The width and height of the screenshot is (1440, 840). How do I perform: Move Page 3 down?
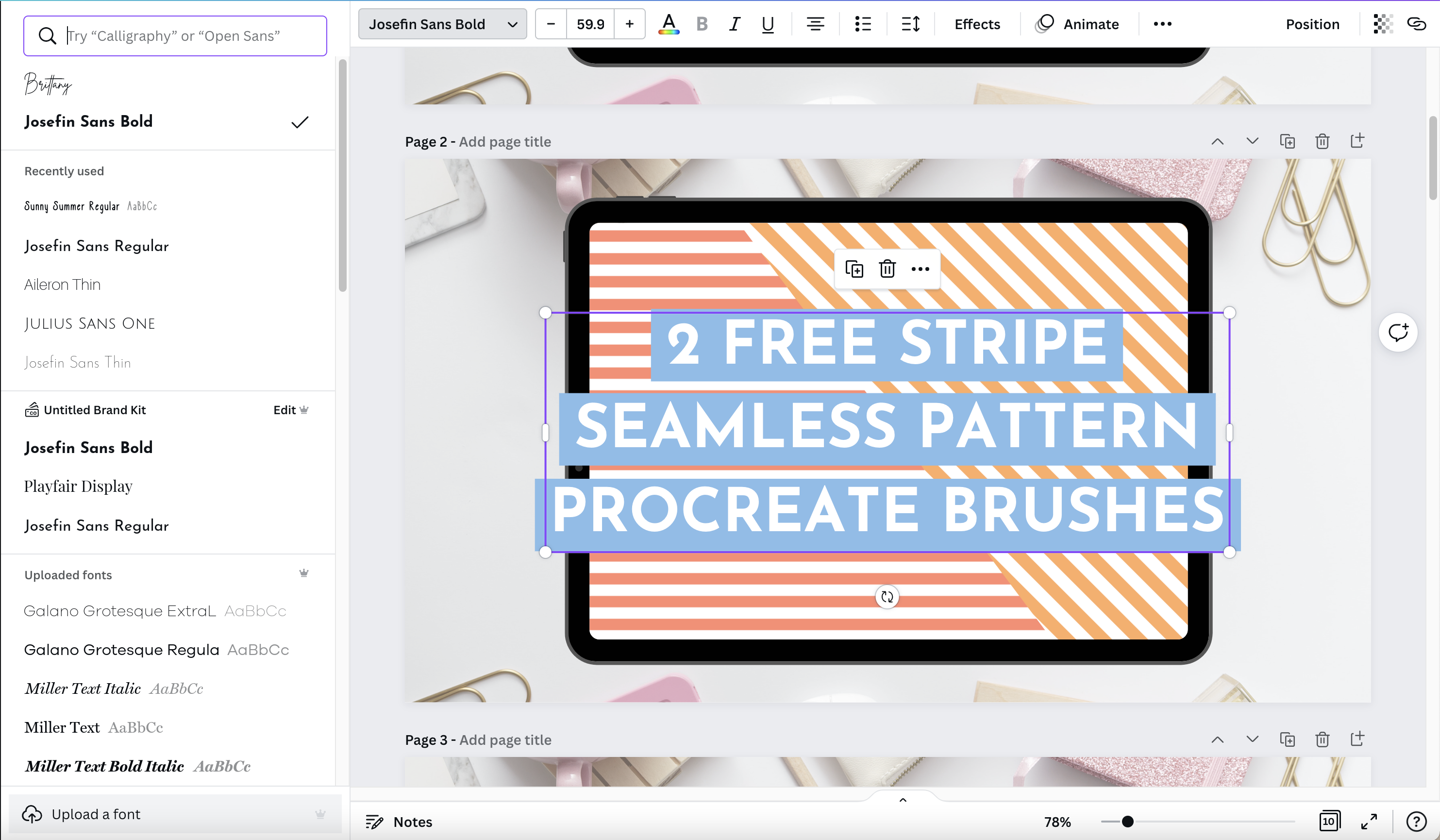pos(1252,739)
